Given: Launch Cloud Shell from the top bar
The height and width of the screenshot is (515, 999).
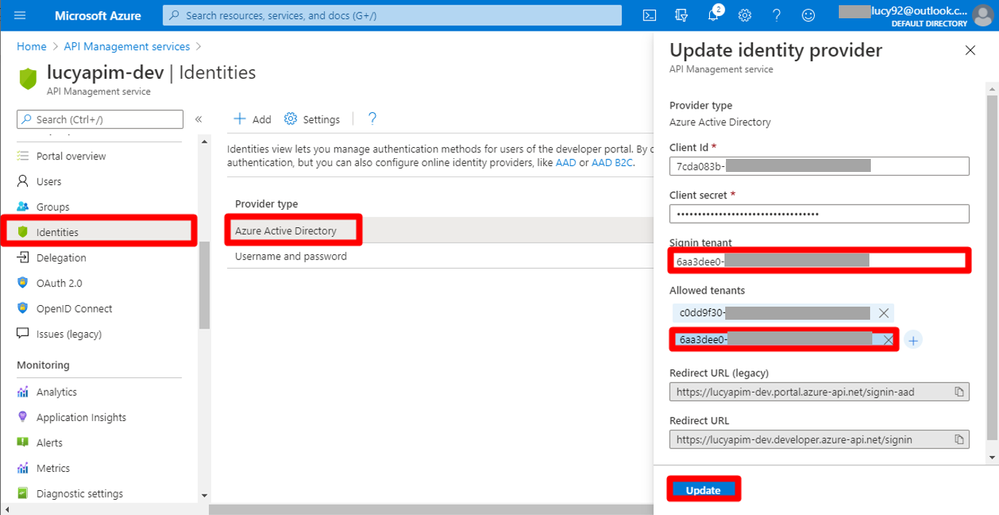Looking at the screenshot, I should pyautogui.click(x=649, y=15).
